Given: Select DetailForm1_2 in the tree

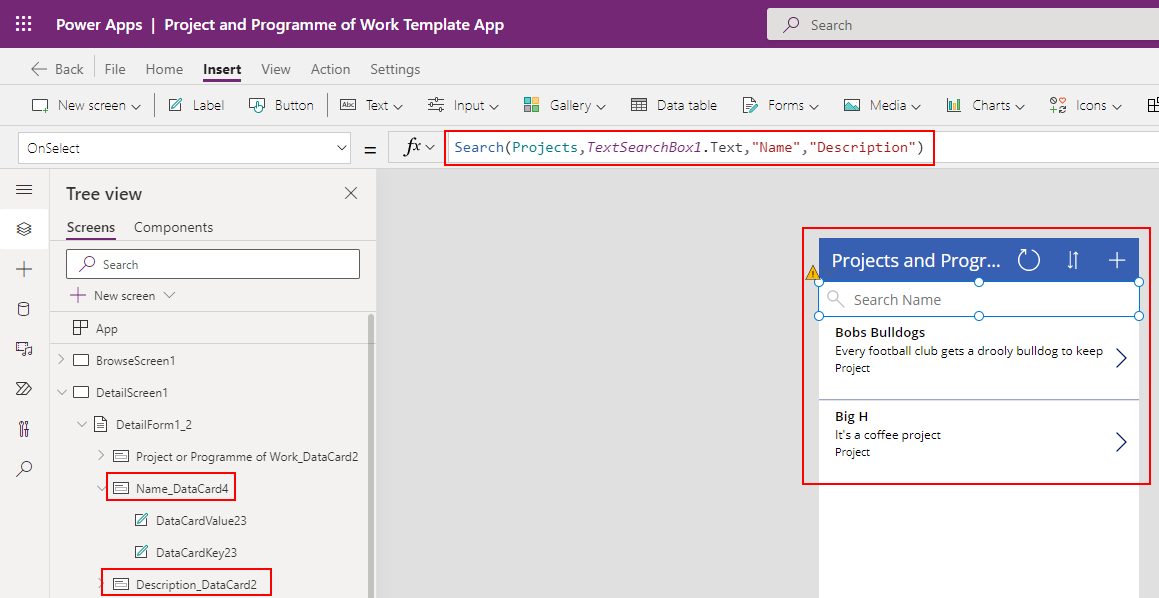Looking at the screenshot, I should (x=152, y=424).
